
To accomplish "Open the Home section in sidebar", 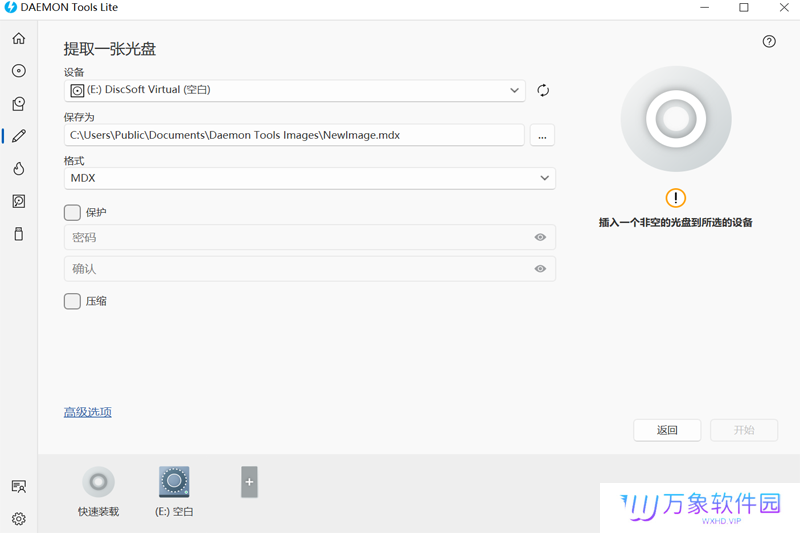I will [19, 39].
